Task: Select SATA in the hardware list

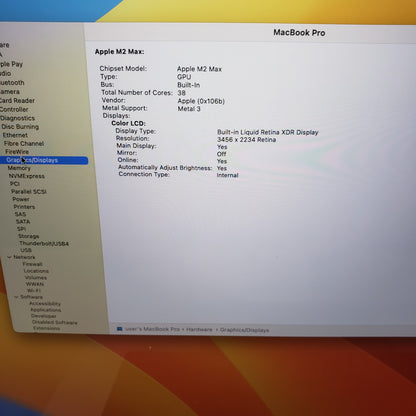Action: [x=23, y=221]
